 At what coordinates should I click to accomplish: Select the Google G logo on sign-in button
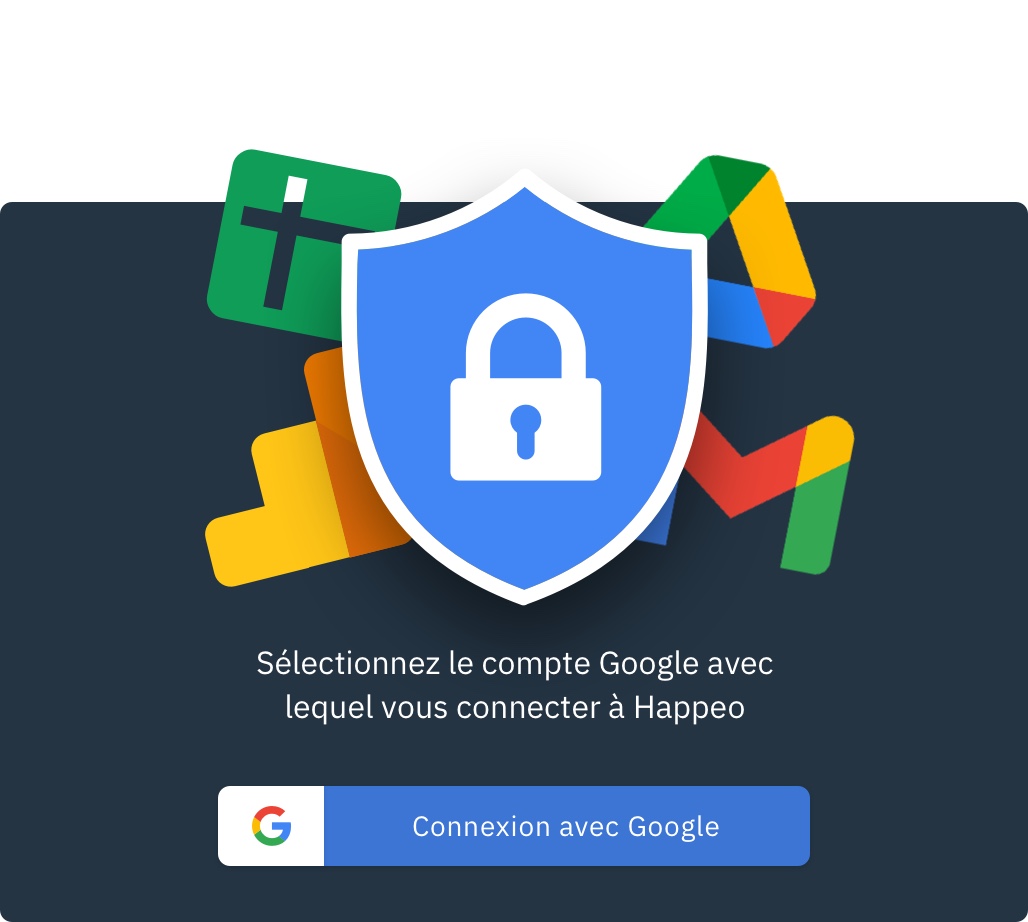point(271,826)
